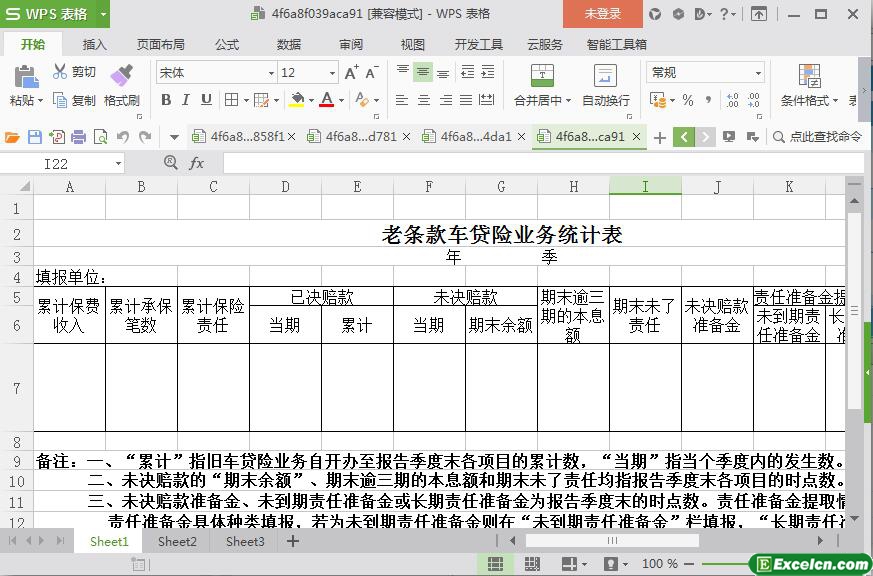Click the font color red A swatch
Screen dimensions: 873x576
[326, 100]
